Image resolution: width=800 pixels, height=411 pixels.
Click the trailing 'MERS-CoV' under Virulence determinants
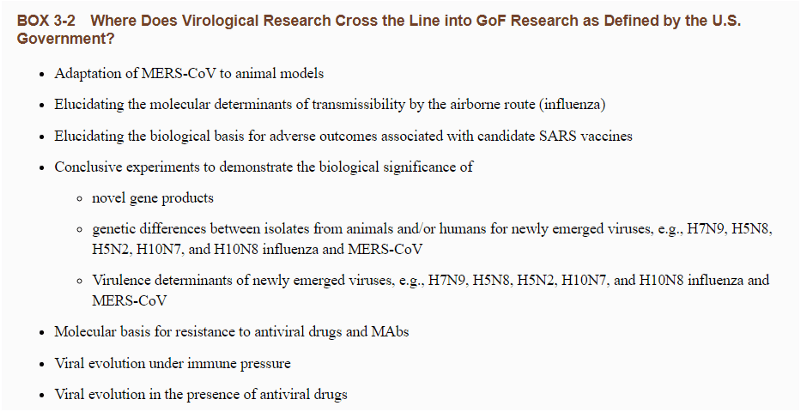click(129, 301)
